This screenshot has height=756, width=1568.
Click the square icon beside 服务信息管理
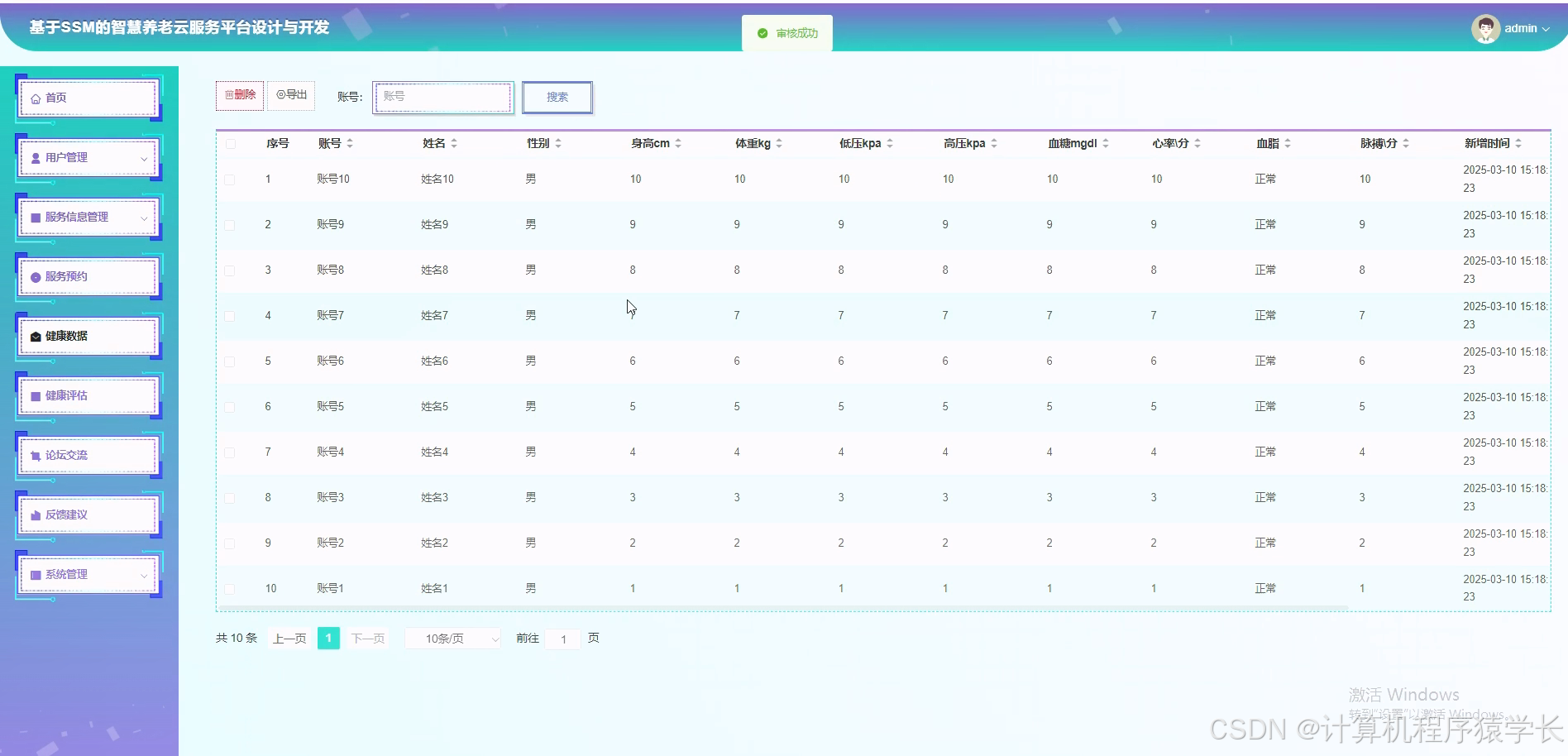(x=36, y=218)
